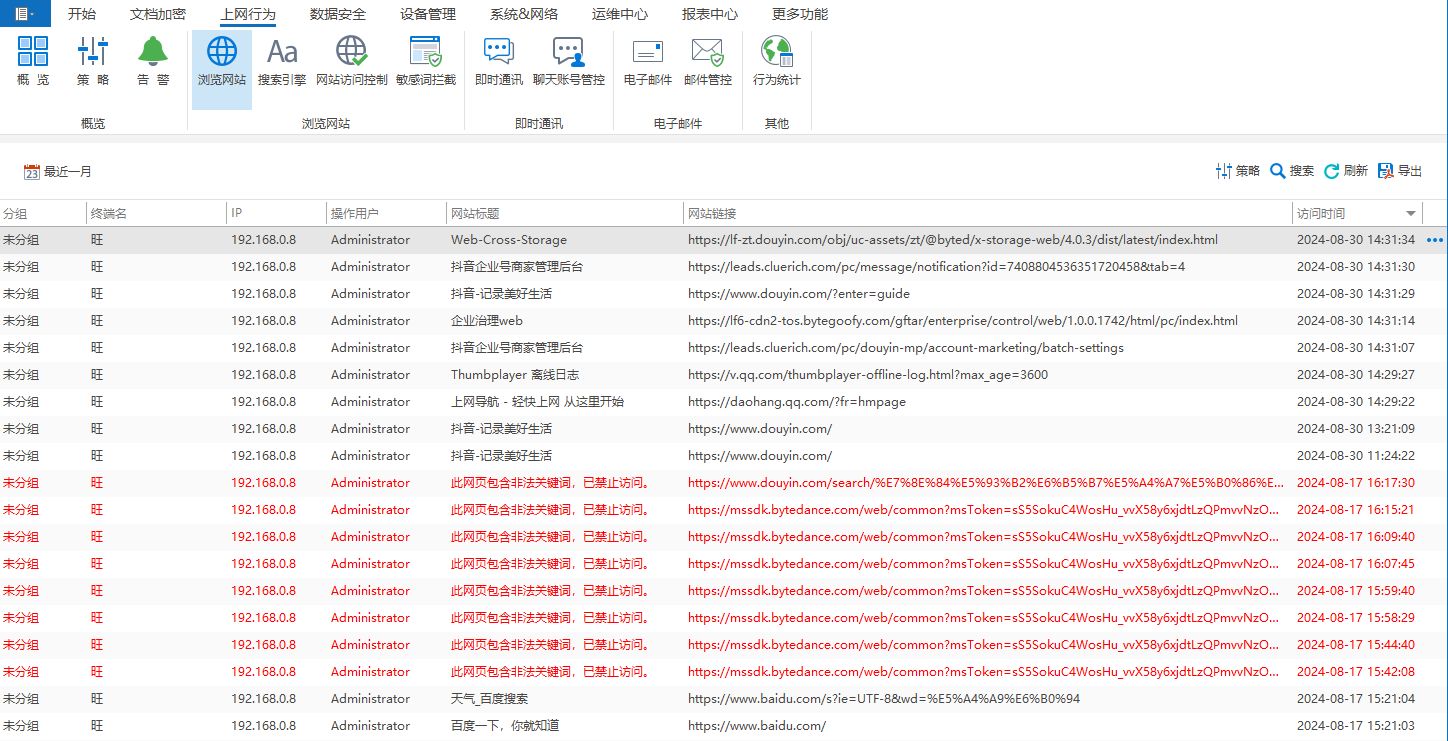Viewport: 1448px width, 741px height.
Task: Click the timestamp 2024-08-17 15:21:03
Action: (1356, 726)
